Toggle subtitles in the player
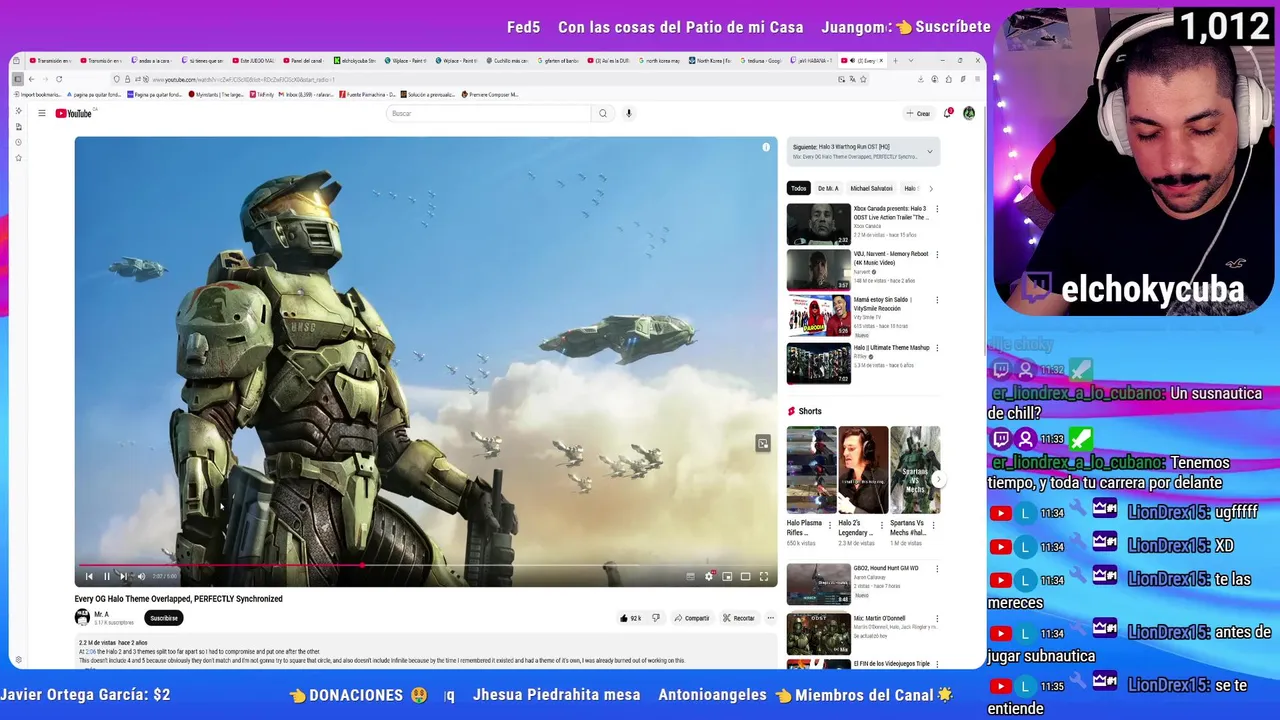Screen dimensions: 1280x720 690,576
